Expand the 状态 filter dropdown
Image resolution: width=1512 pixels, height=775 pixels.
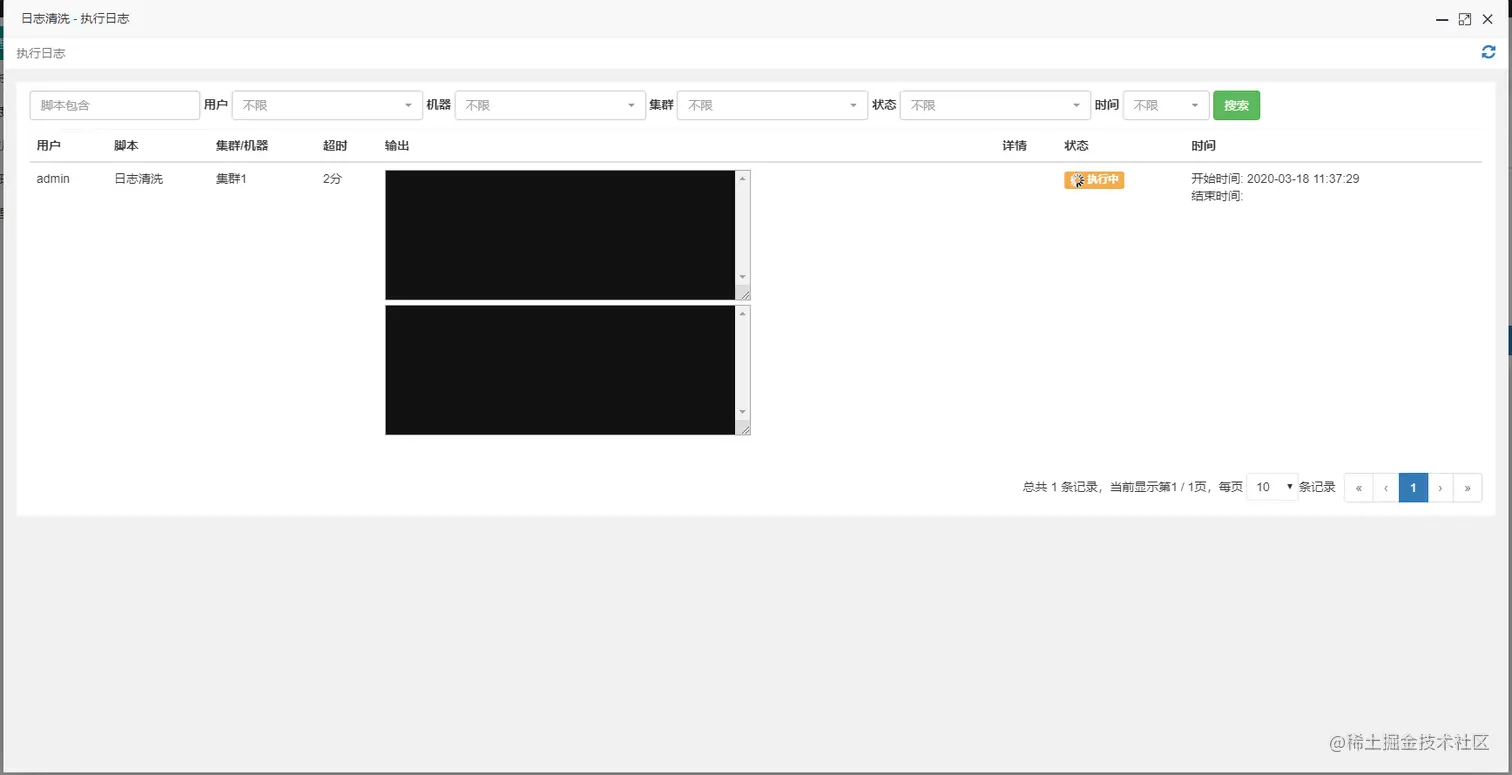(x=995, y=105)
